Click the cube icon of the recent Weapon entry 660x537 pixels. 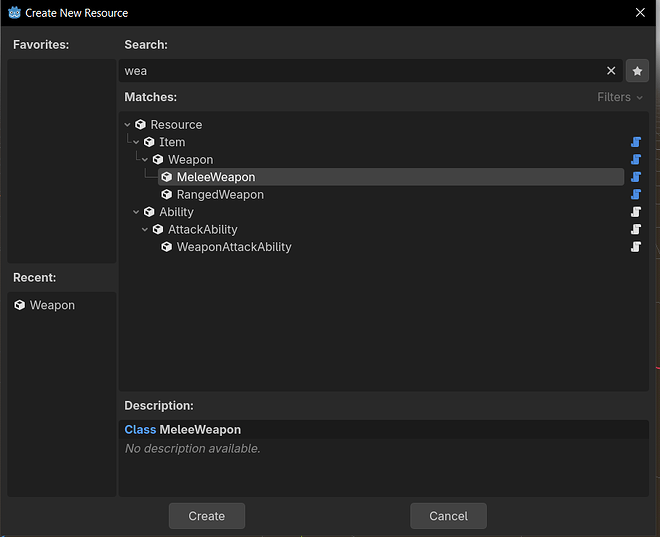point(19,305)
